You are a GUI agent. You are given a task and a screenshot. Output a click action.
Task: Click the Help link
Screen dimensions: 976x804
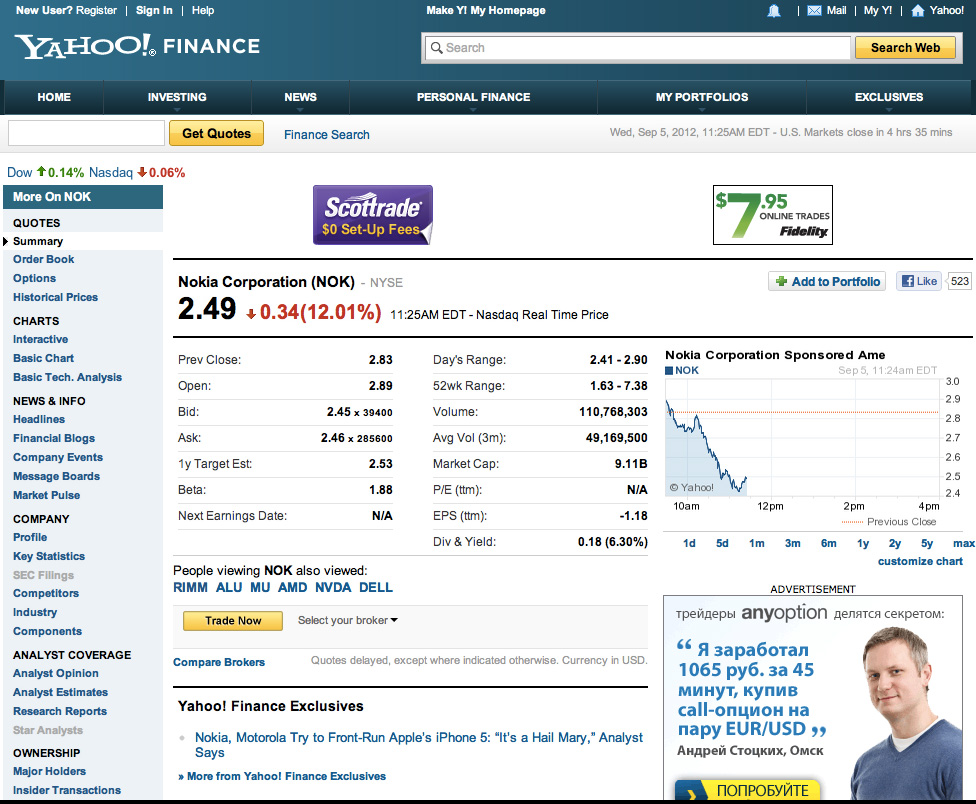click(x=203, y=11)
